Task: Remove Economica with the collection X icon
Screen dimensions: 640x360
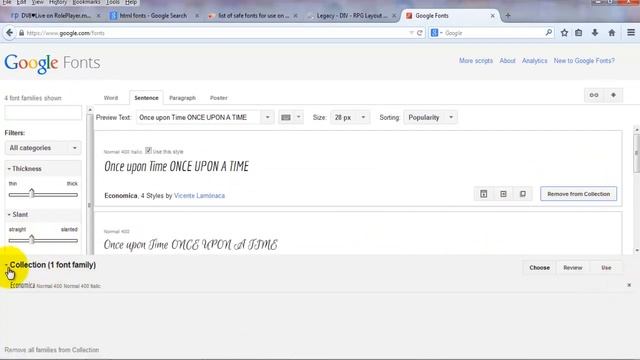Action: tap(629, 285)
